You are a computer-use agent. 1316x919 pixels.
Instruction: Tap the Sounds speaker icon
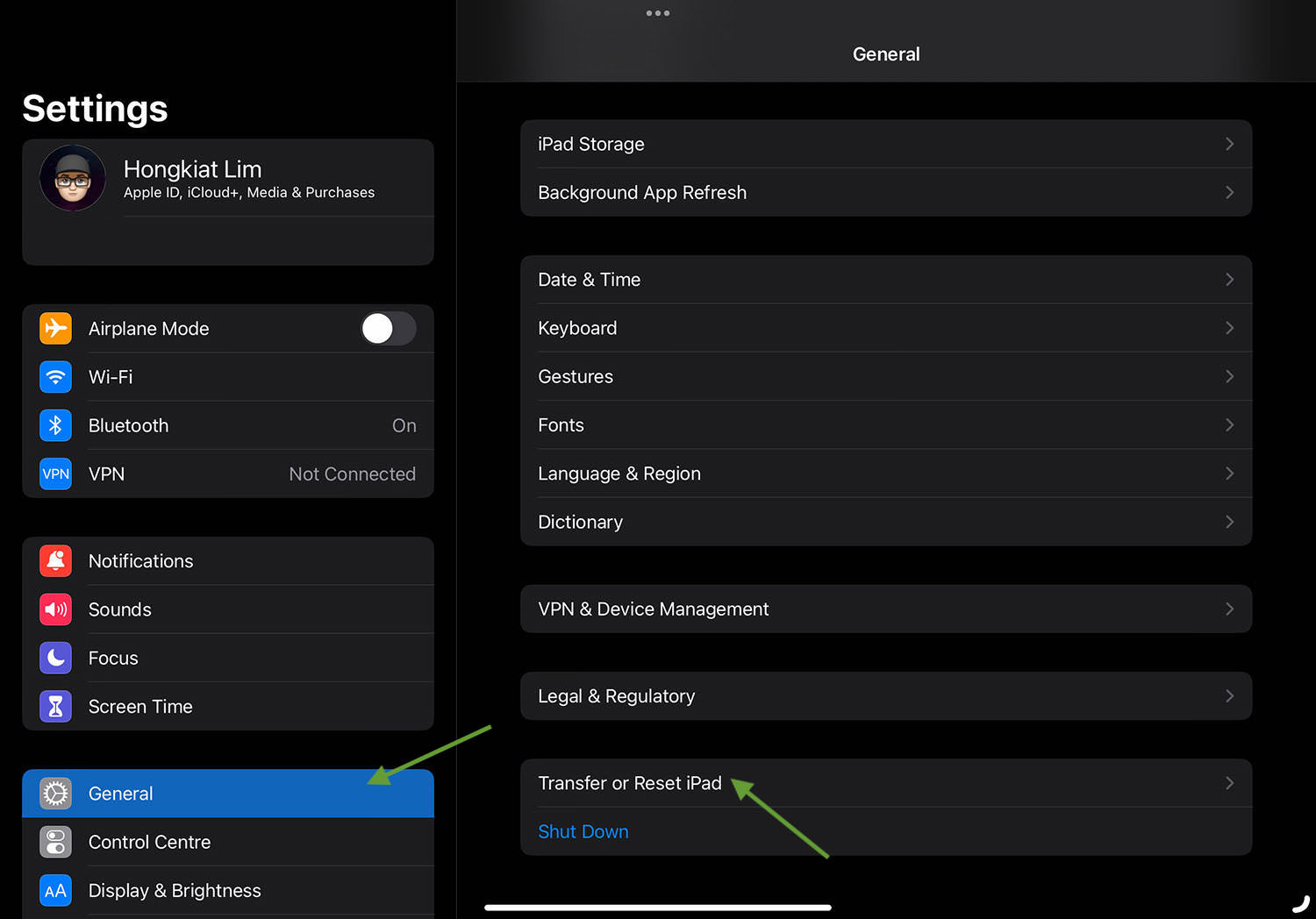[55, 609]
